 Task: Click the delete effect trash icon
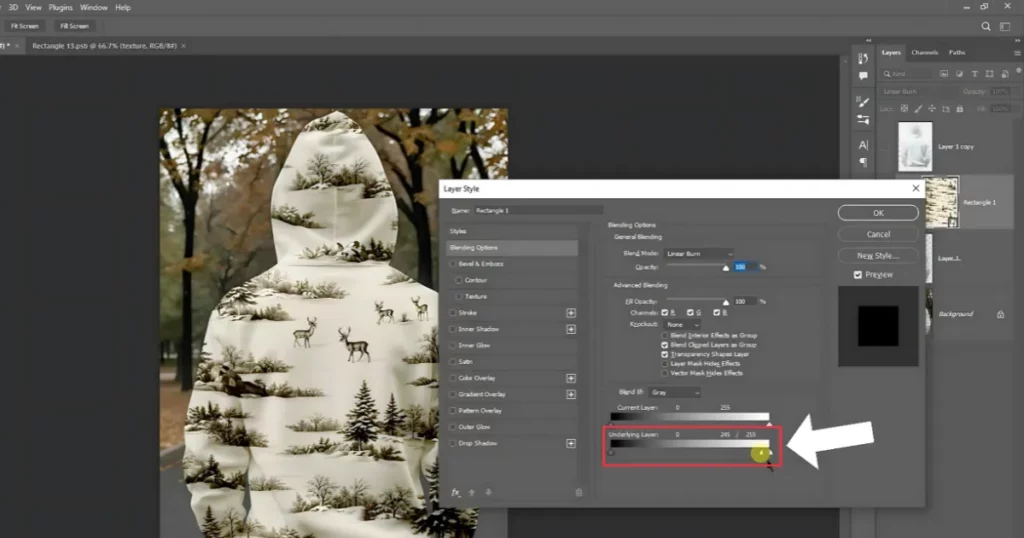pyautogui.click(x=579, y=492)
